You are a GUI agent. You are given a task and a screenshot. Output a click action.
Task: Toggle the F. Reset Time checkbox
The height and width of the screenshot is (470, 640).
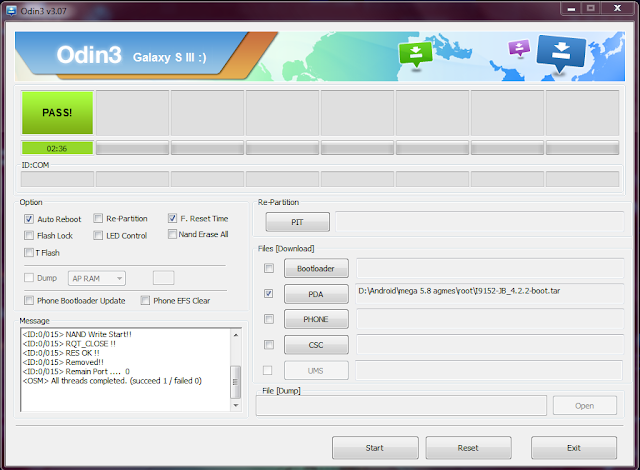[172, 218]
